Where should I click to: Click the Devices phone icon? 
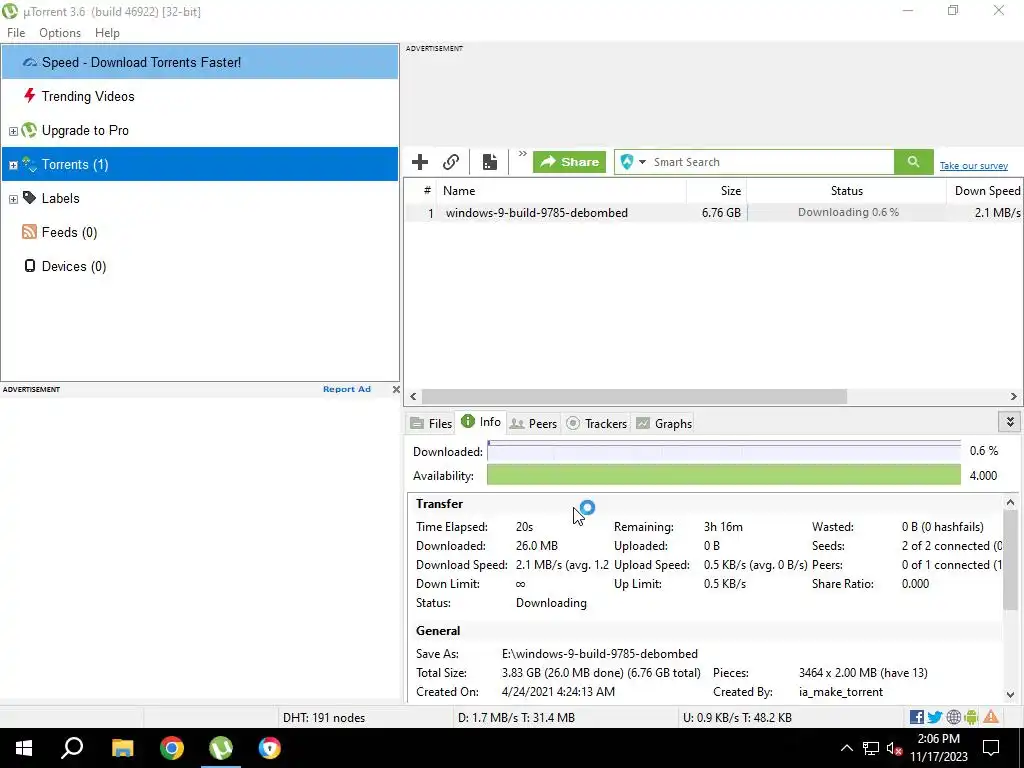29,266
